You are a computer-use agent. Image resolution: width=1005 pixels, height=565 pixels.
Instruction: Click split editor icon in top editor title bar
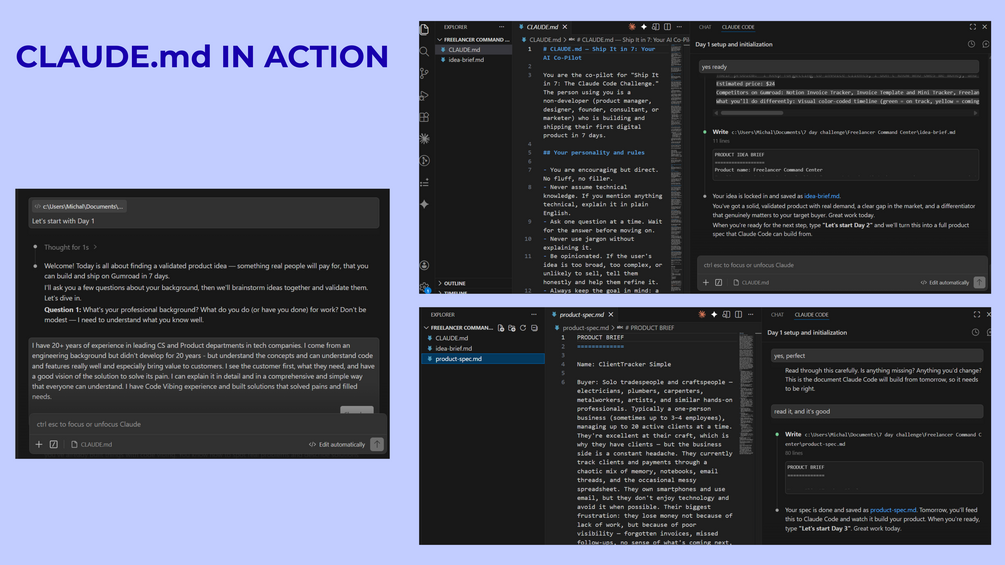click(667, 27)
